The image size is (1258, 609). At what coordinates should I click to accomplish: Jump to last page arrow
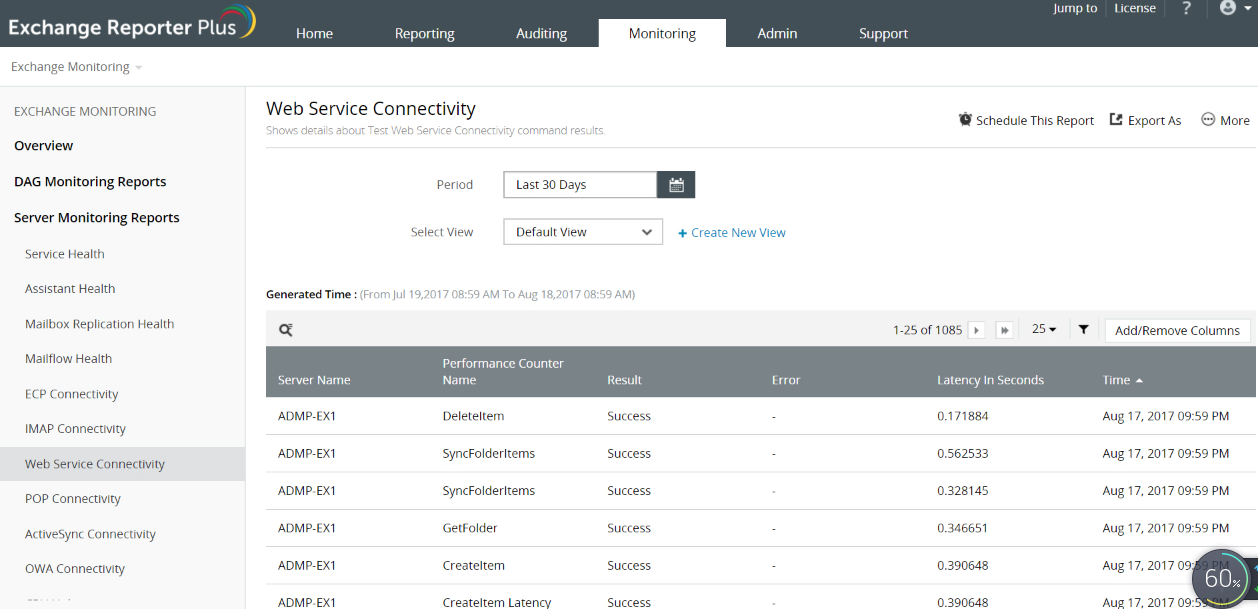1005,330
